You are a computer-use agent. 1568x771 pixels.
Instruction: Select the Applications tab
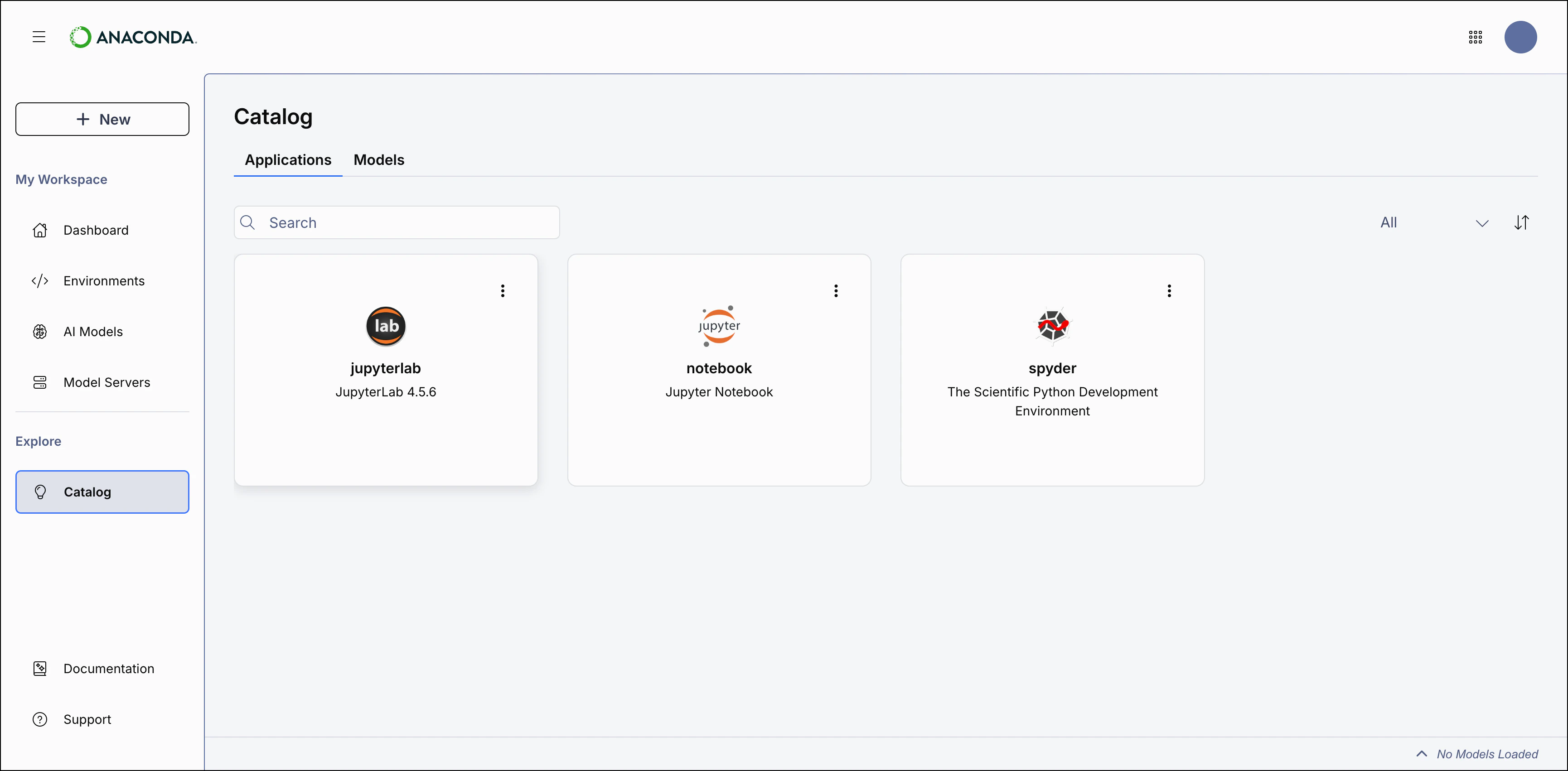click(x=287, y=160)
